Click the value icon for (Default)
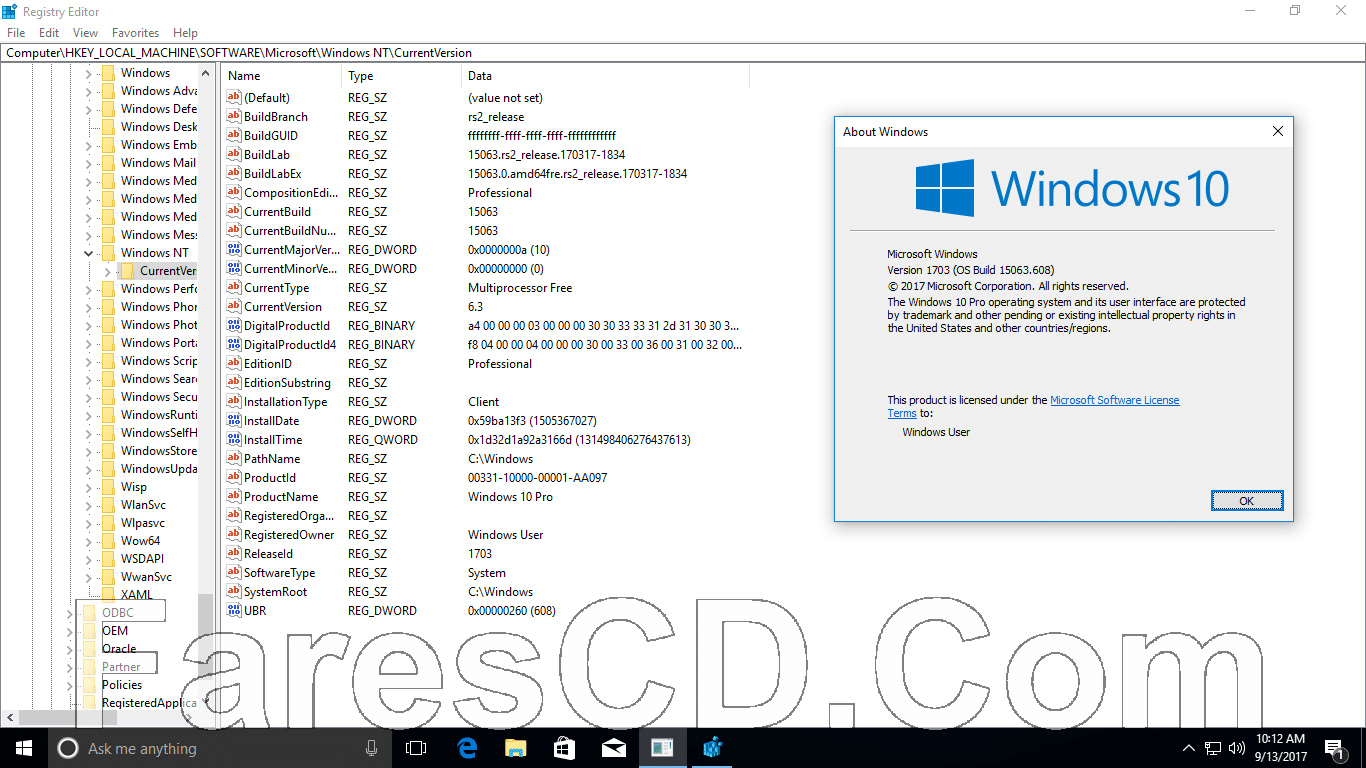Image resolution: width=1366 pixels, height=768 pixels. point(235,98)
